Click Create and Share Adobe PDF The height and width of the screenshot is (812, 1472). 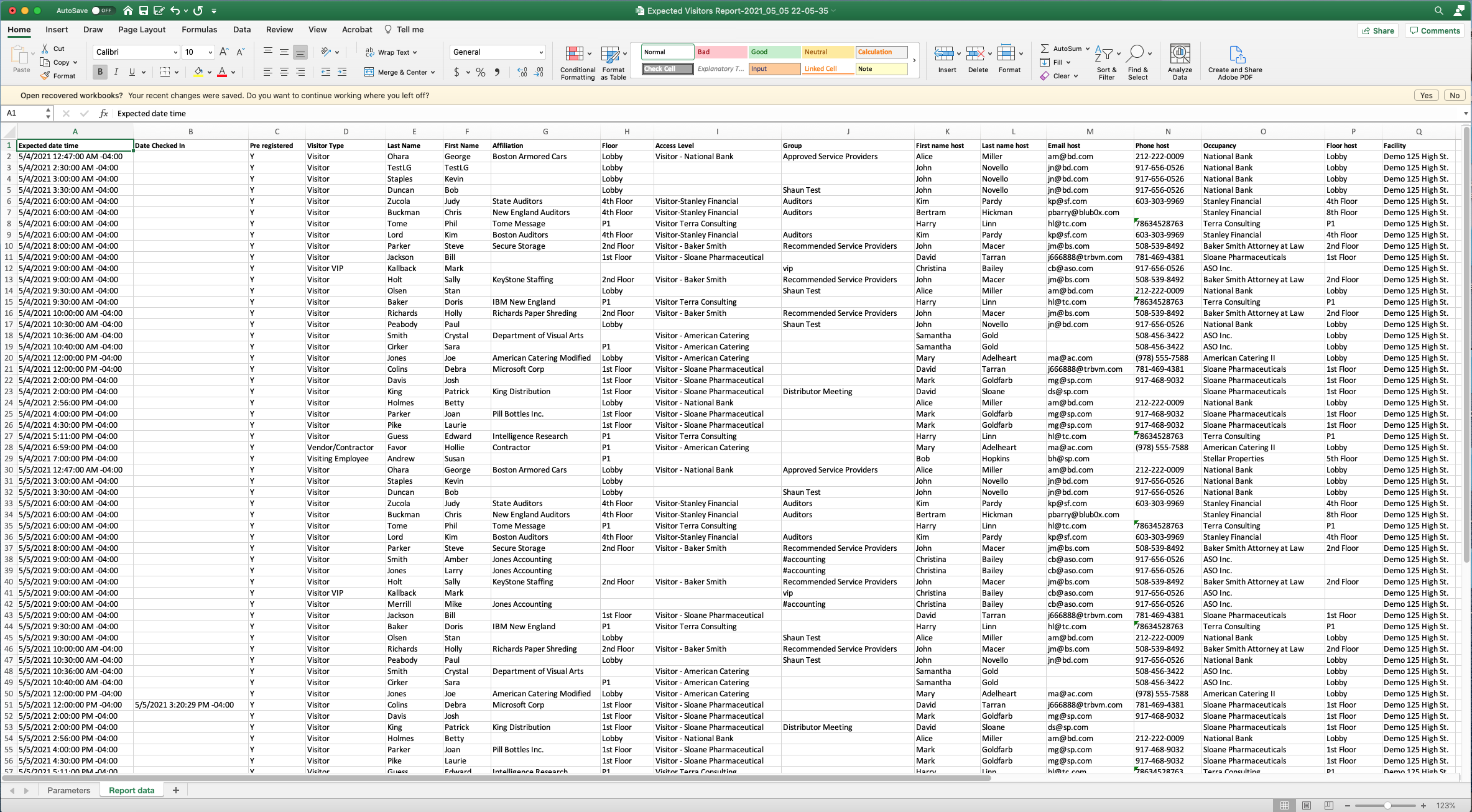[1235, 61]
